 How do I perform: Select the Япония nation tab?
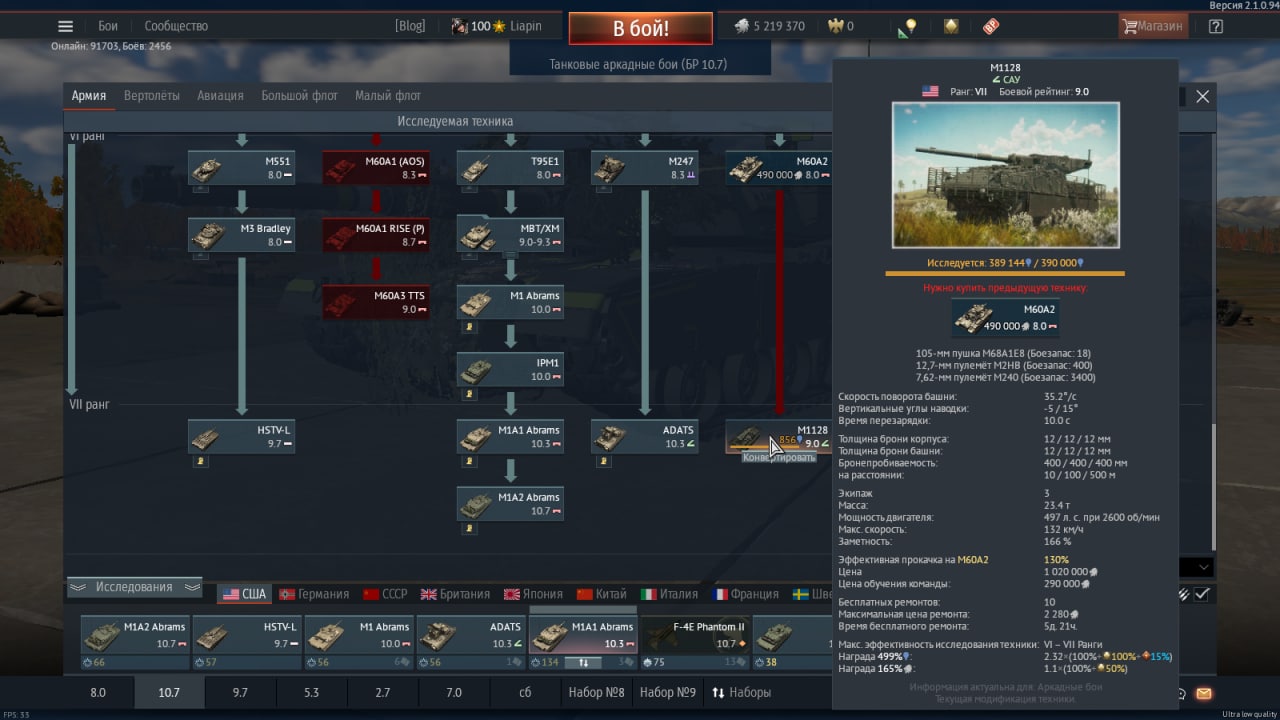tap(533, 594)
